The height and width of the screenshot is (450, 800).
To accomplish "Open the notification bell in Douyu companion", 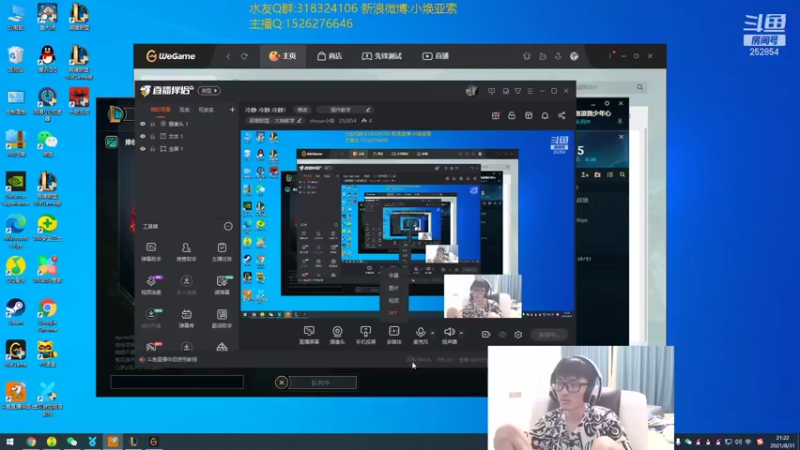I will (x=545, y=116).
